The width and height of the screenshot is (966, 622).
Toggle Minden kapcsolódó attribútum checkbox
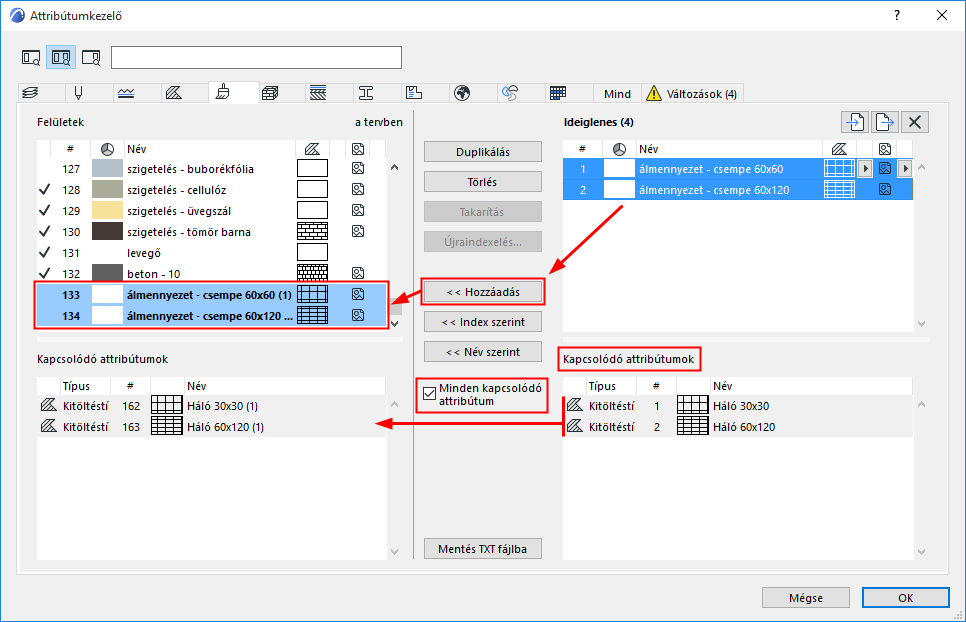click(x=429, y=393)
